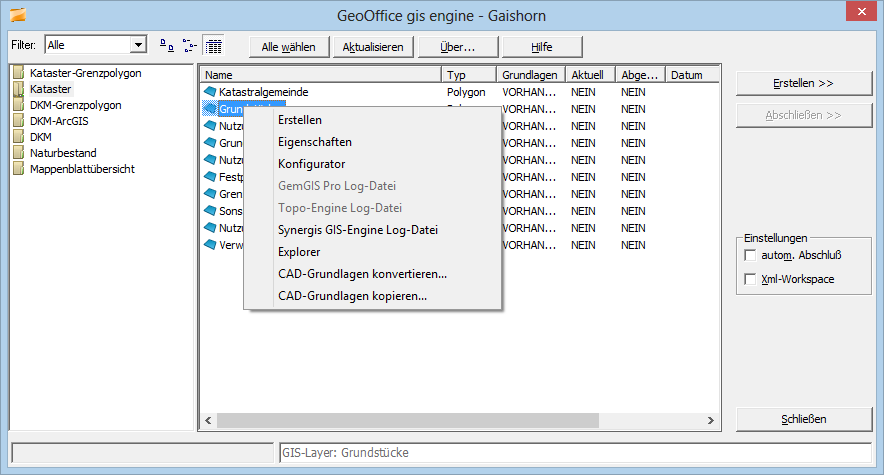Select Kataster-Grenzpolygon in the tree
This screenshot has height=475, width=884.
coord(85,73)
